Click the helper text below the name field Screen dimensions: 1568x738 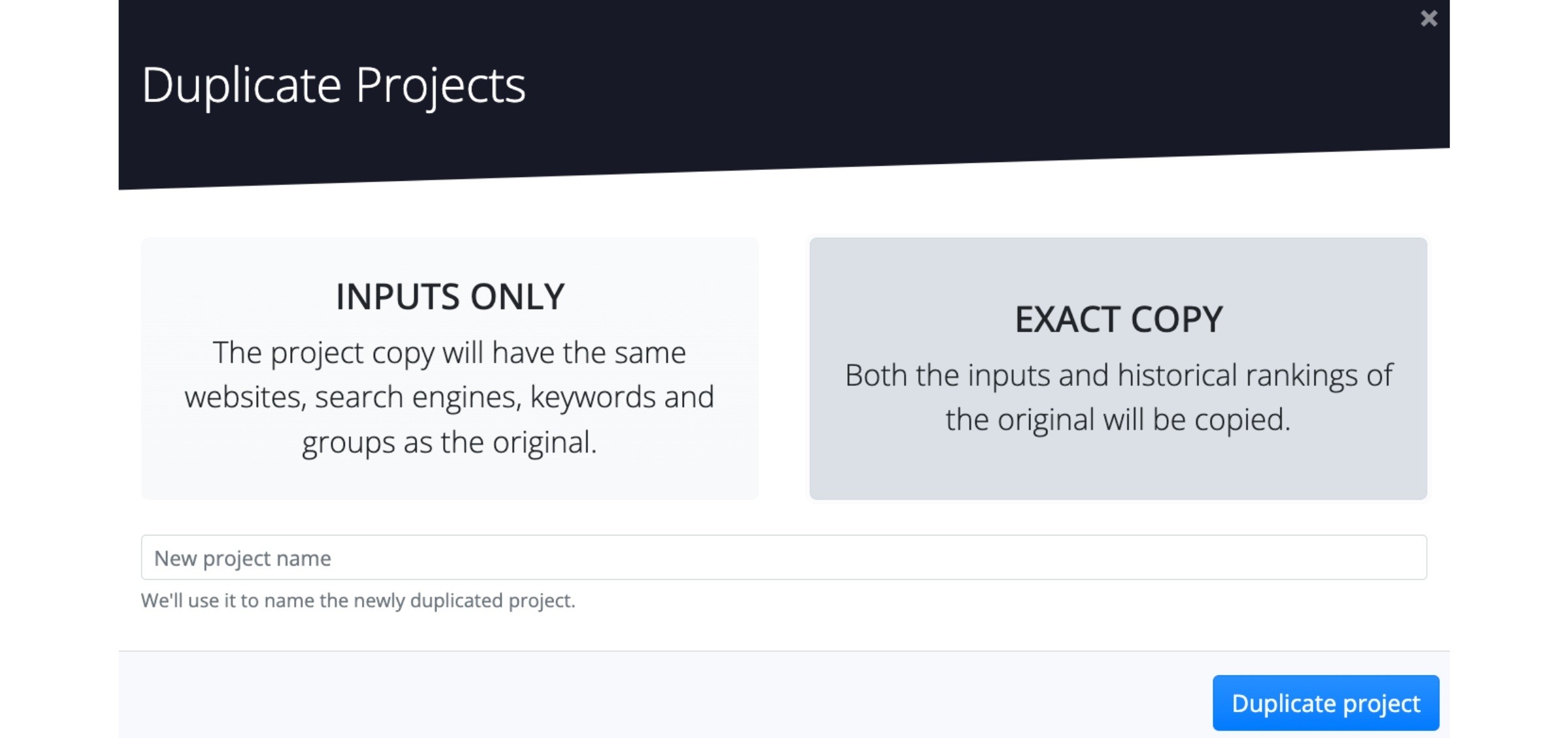(x=358, y=600)
